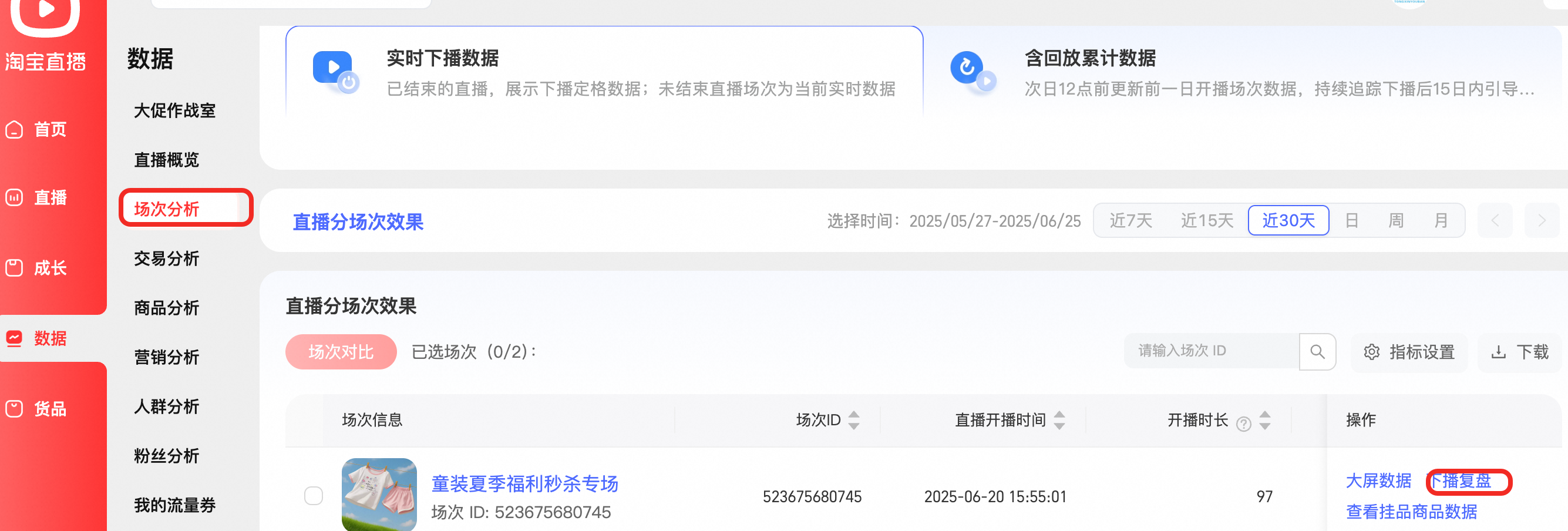Open 首页 from the red sidebar
1568x531 pixels.
coord(50,129)
